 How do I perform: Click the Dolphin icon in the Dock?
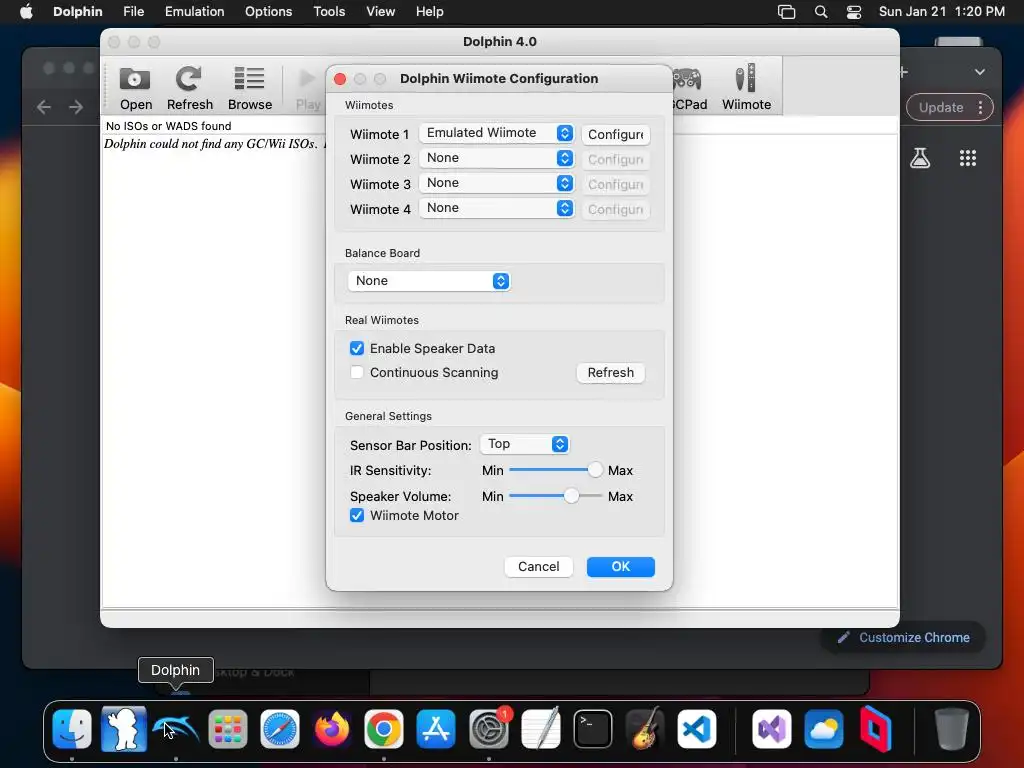coord(176,728)
